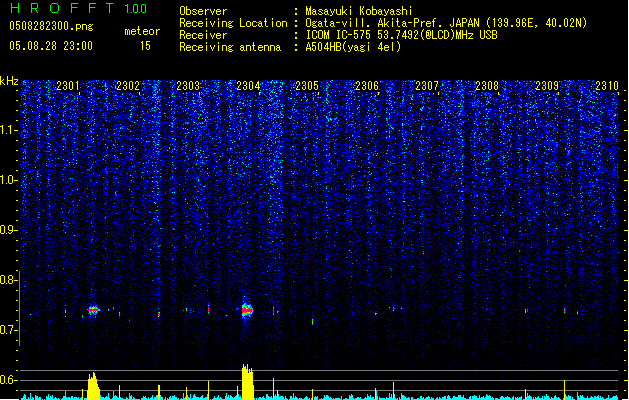
Task: Click the bright meteor echo at 2304
Action: [248, 310]
